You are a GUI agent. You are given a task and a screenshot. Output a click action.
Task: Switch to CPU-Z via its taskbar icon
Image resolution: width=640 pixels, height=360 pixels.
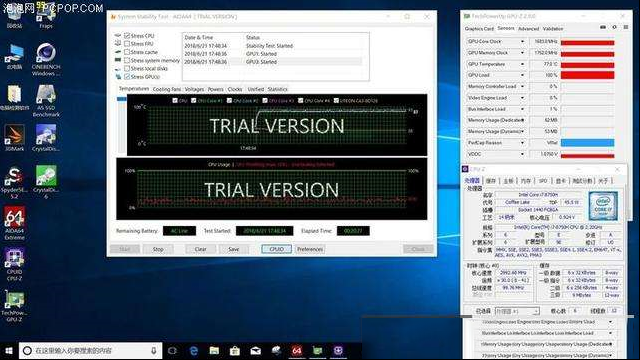(x=338, y=351)
